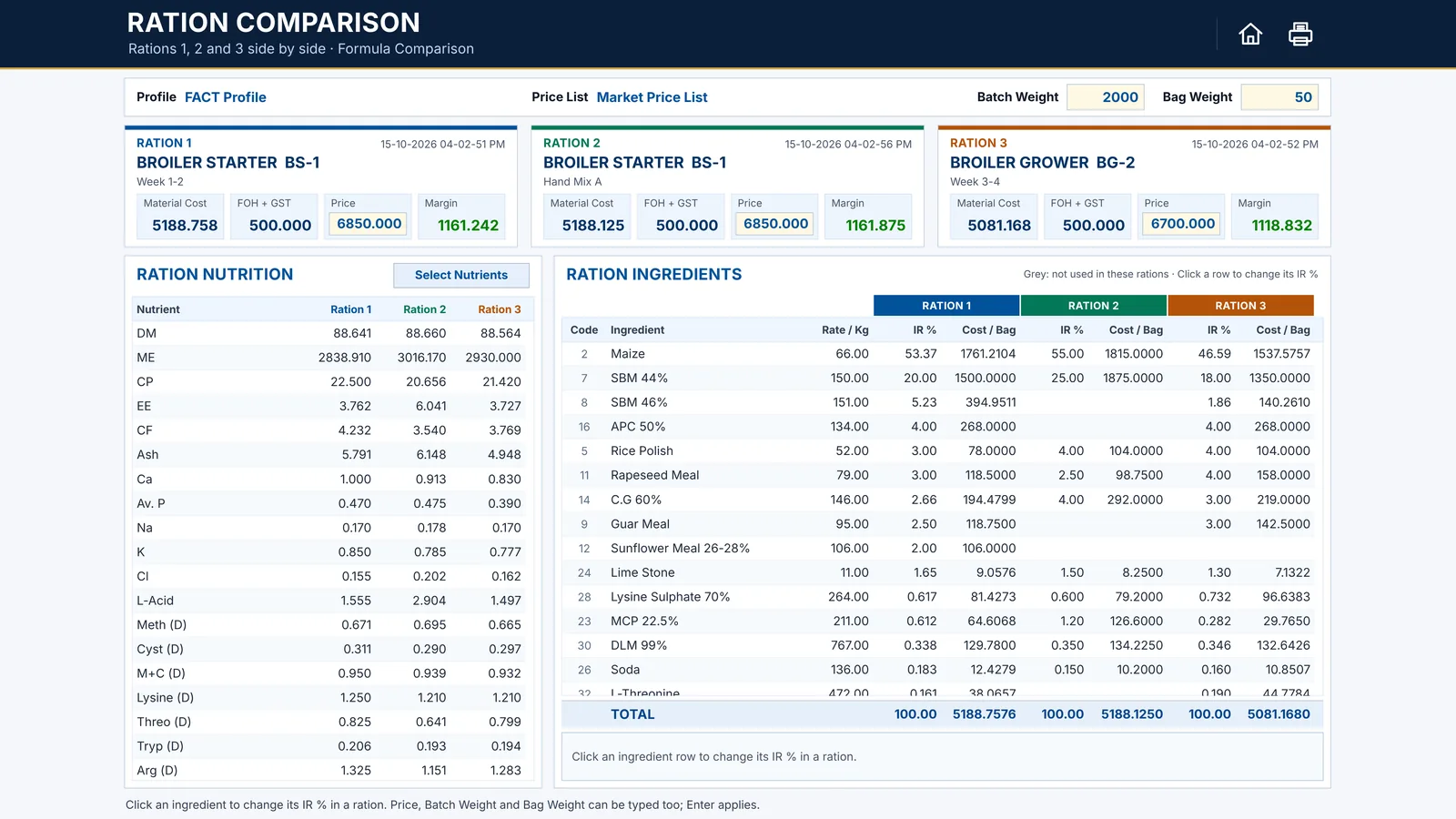Click the Arg (D) nutrient row

329,771
